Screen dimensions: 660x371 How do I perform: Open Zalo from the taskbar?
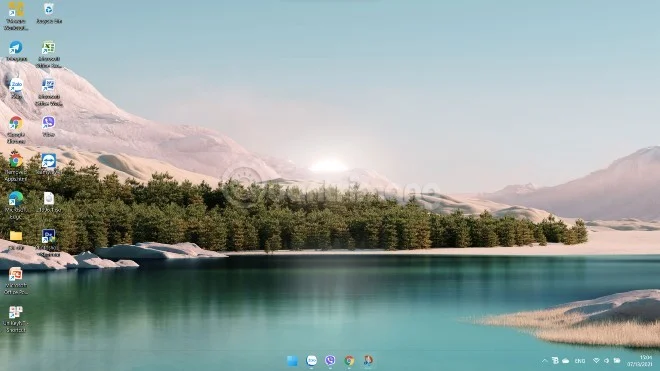[311, 360]
